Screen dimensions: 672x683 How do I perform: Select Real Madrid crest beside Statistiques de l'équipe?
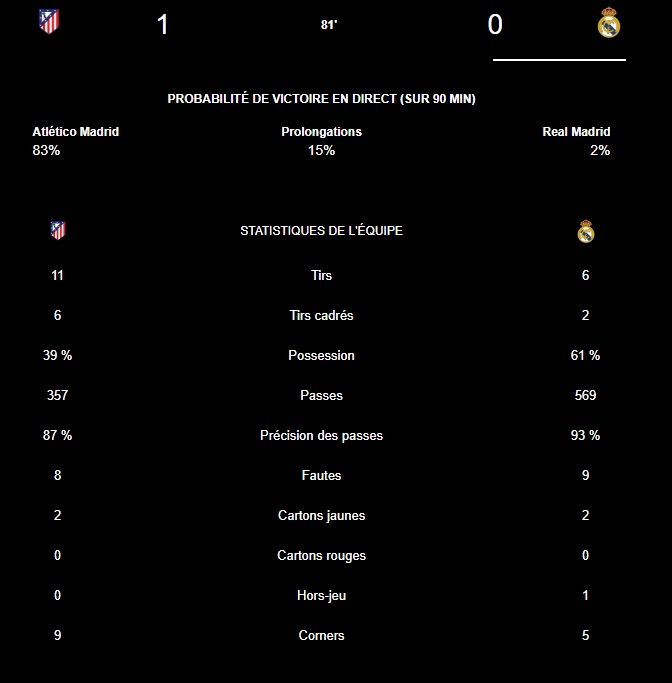[x=586, y=231]
